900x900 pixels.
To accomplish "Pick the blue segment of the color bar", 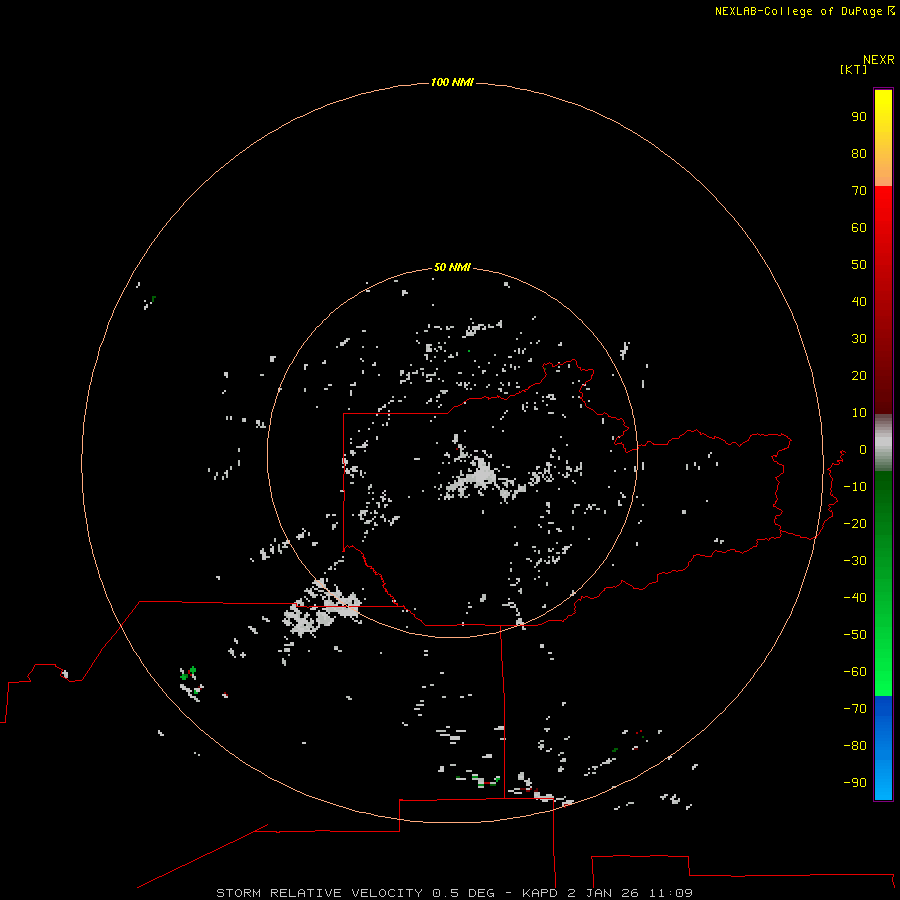I will click(x=883, y=748).
